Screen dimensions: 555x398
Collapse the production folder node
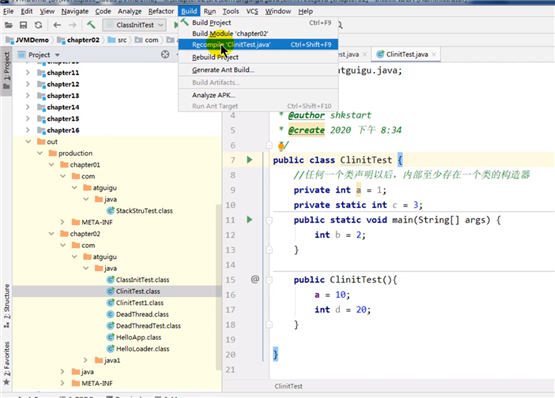coord(40,153)
